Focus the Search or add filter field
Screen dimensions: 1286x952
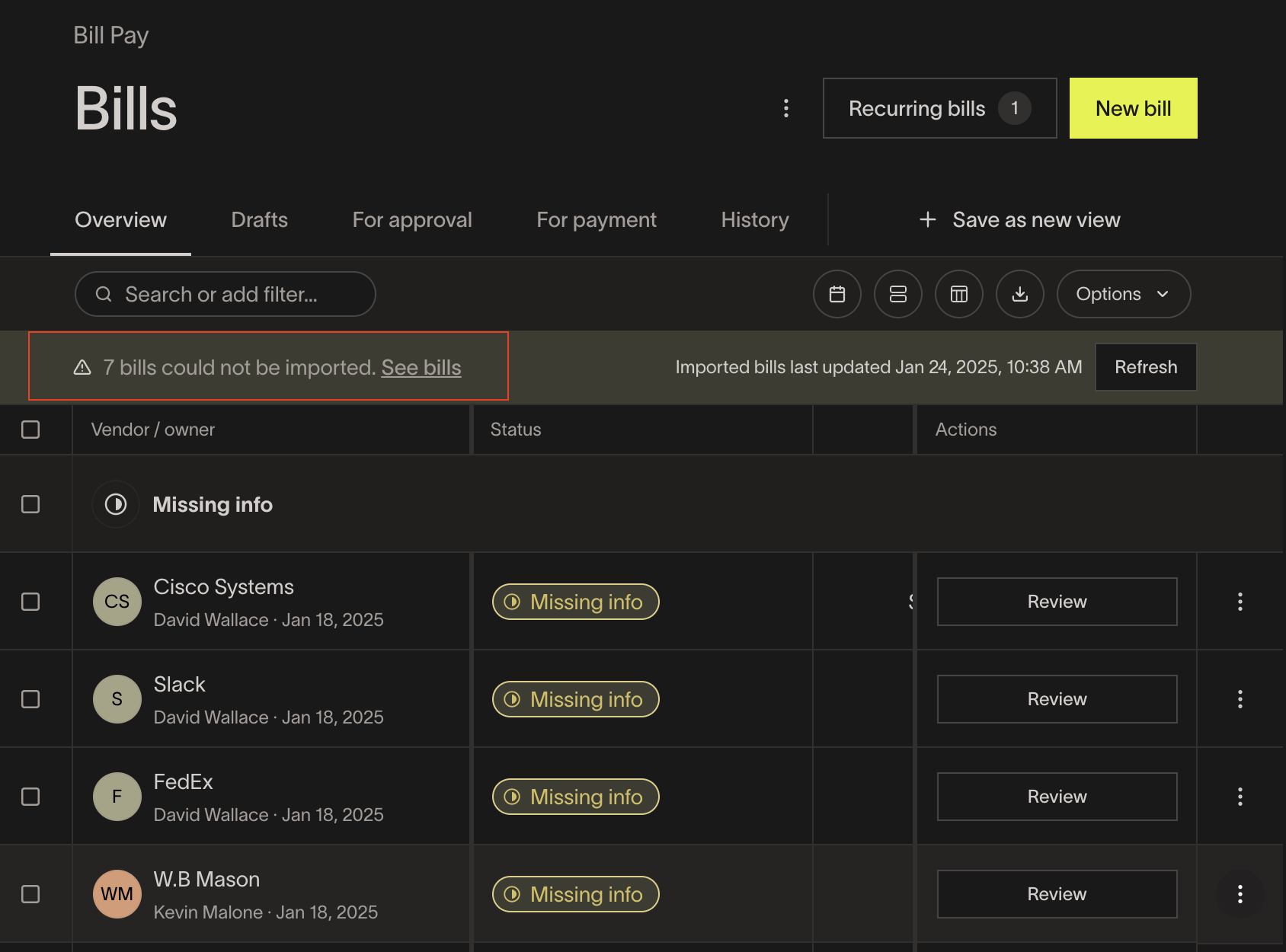(x=226, y=294)
